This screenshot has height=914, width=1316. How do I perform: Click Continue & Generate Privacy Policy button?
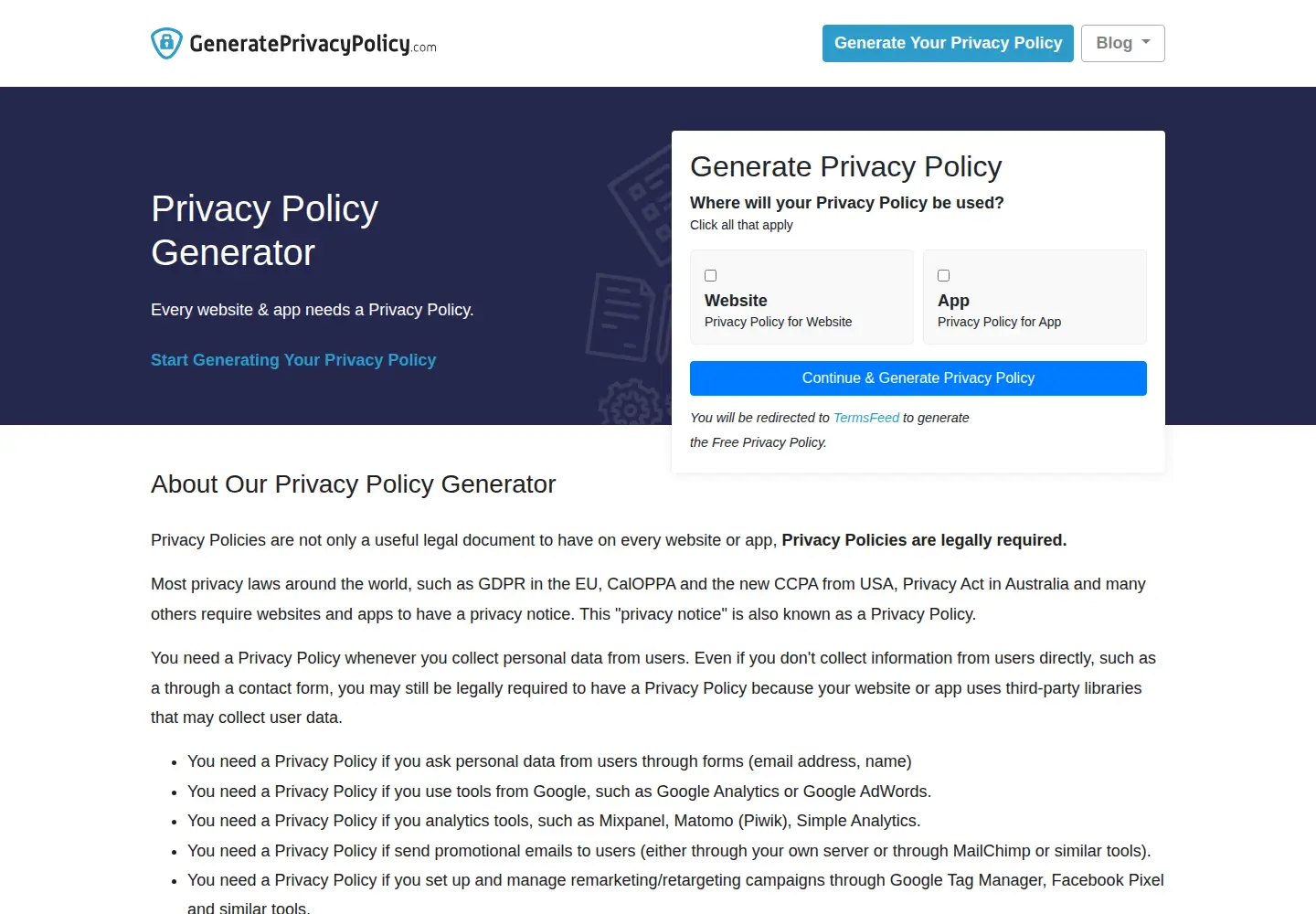918,378
